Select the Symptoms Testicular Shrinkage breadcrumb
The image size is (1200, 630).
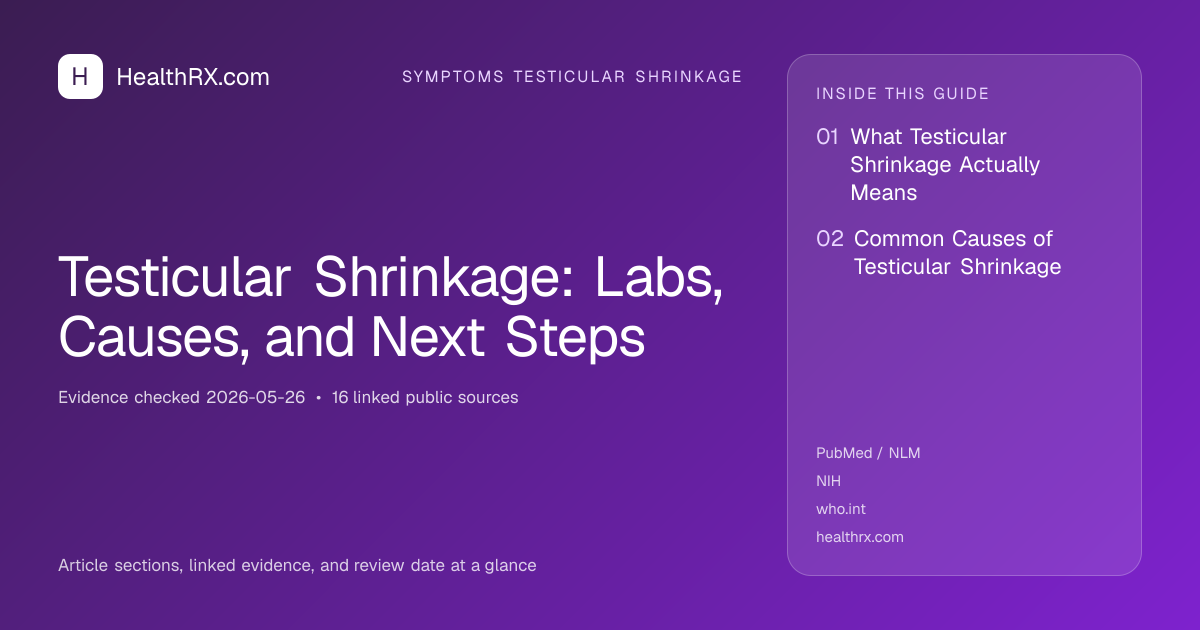pyautogui.click(x=572, y=77)
